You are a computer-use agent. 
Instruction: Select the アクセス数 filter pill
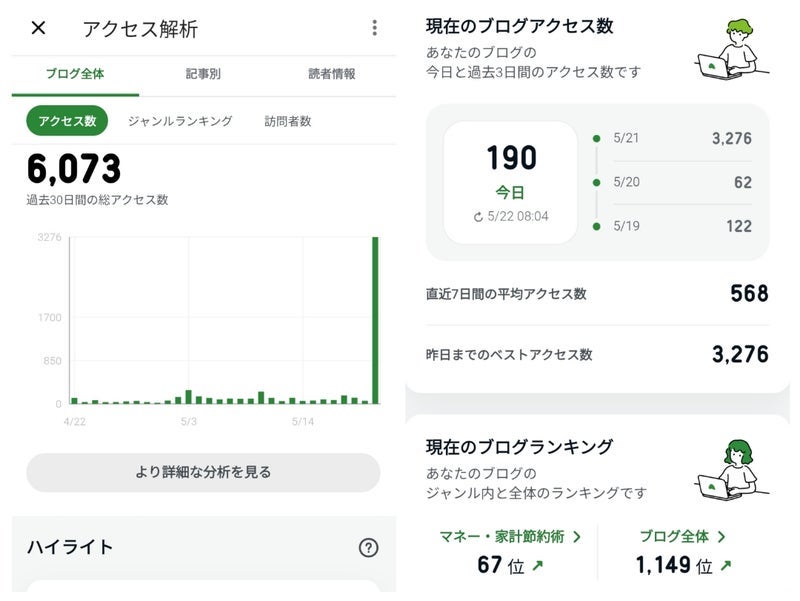tap(67, 121)
